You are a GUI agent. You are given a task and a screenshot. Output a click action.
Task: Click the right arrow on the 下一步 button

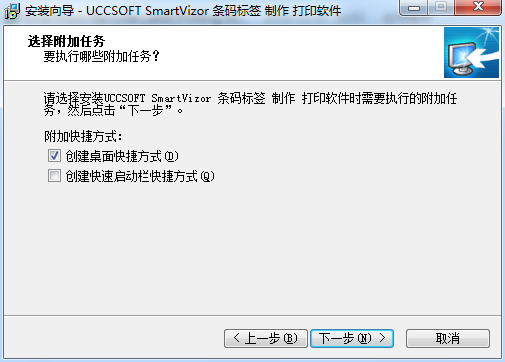pos(382,338)
